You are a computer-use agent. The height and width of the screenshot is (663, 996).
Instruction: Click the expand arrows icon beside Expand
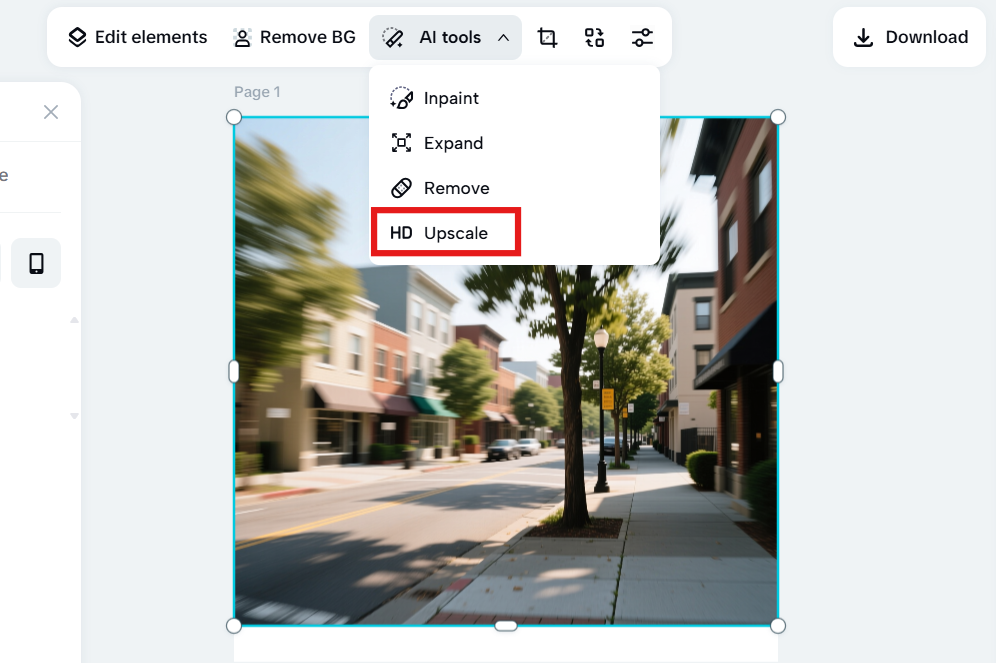click(401, 143)
